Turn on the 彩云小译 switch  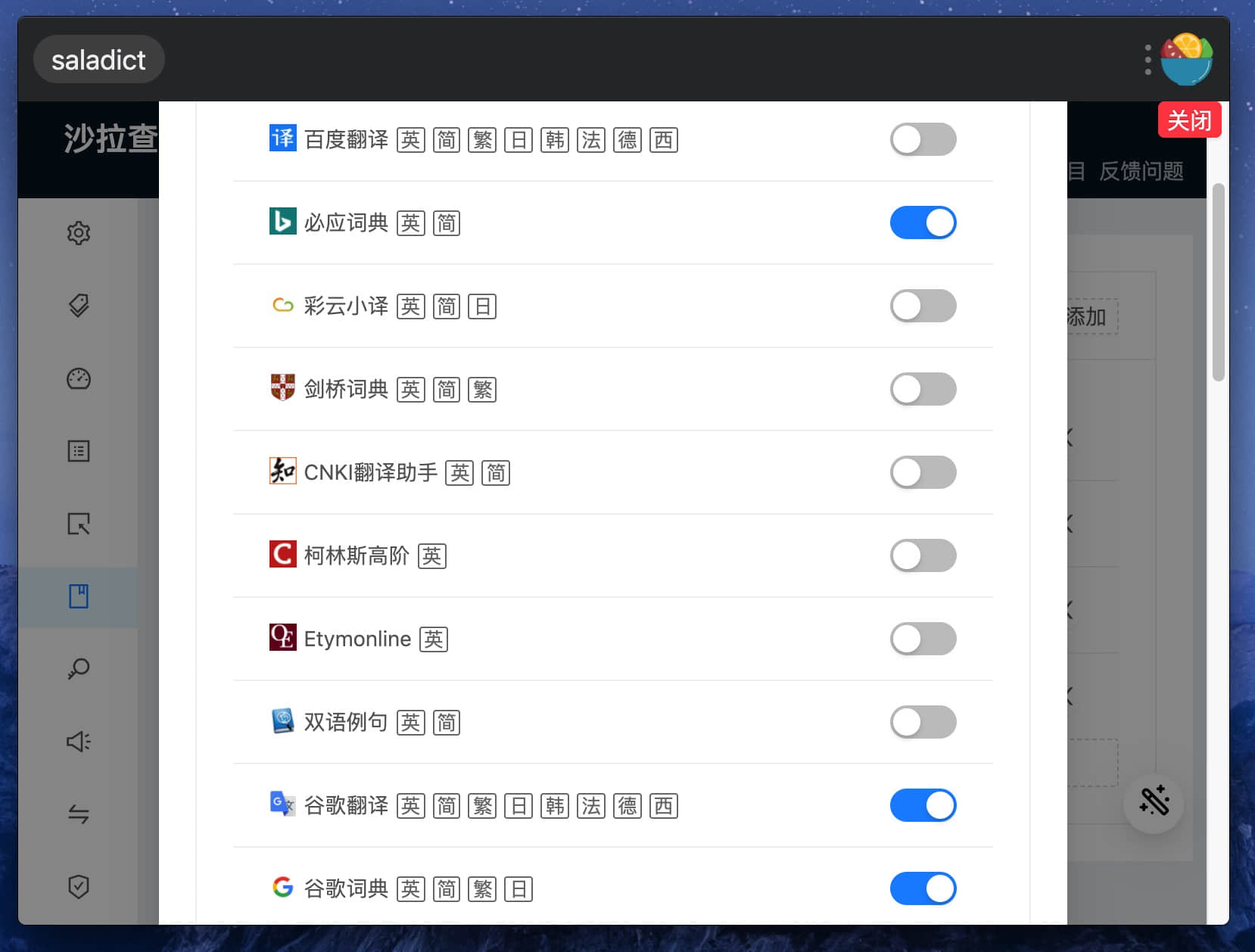(x=923, y=306)
